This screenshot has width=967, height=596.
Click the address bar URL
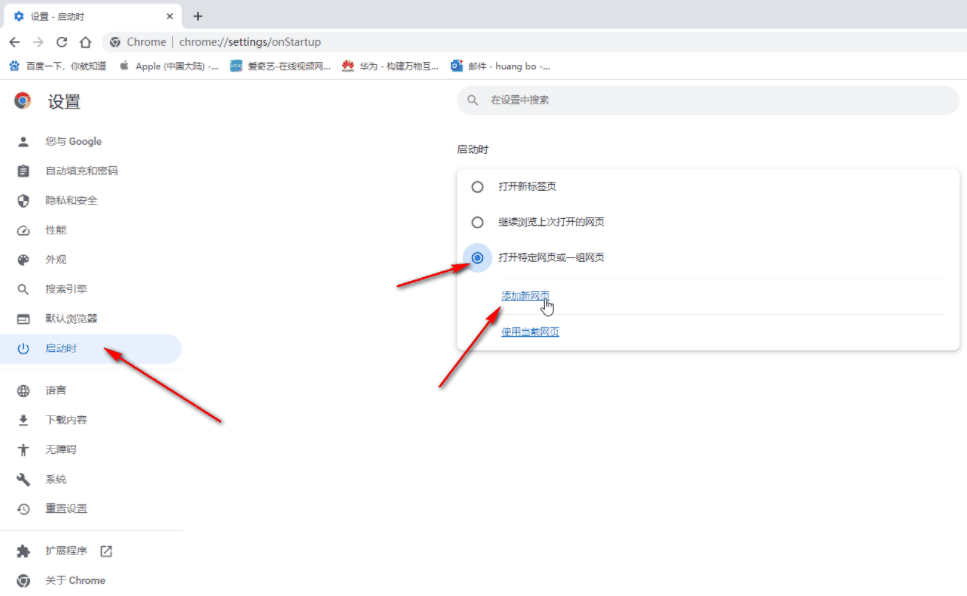pyautogui.click(x=250, y=42)
